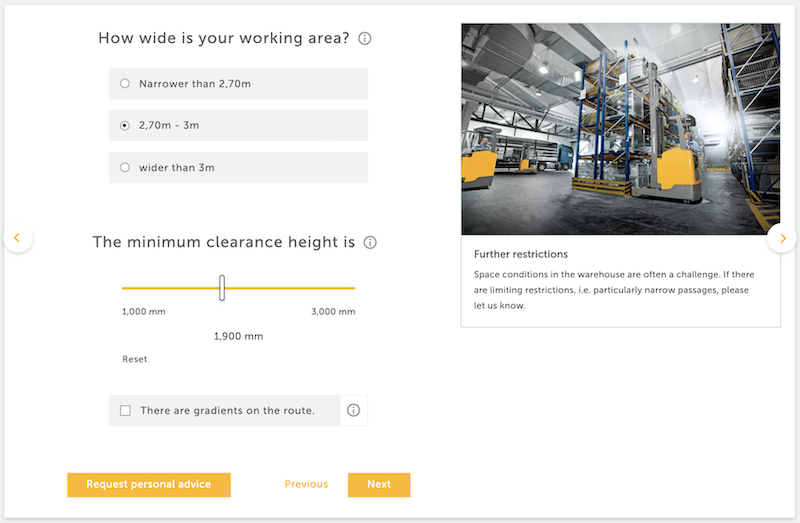The width and height of the screenshot is (800, 523).
Task: Click the 'Request personal advice' button
Action: click(x=149, y=484)
